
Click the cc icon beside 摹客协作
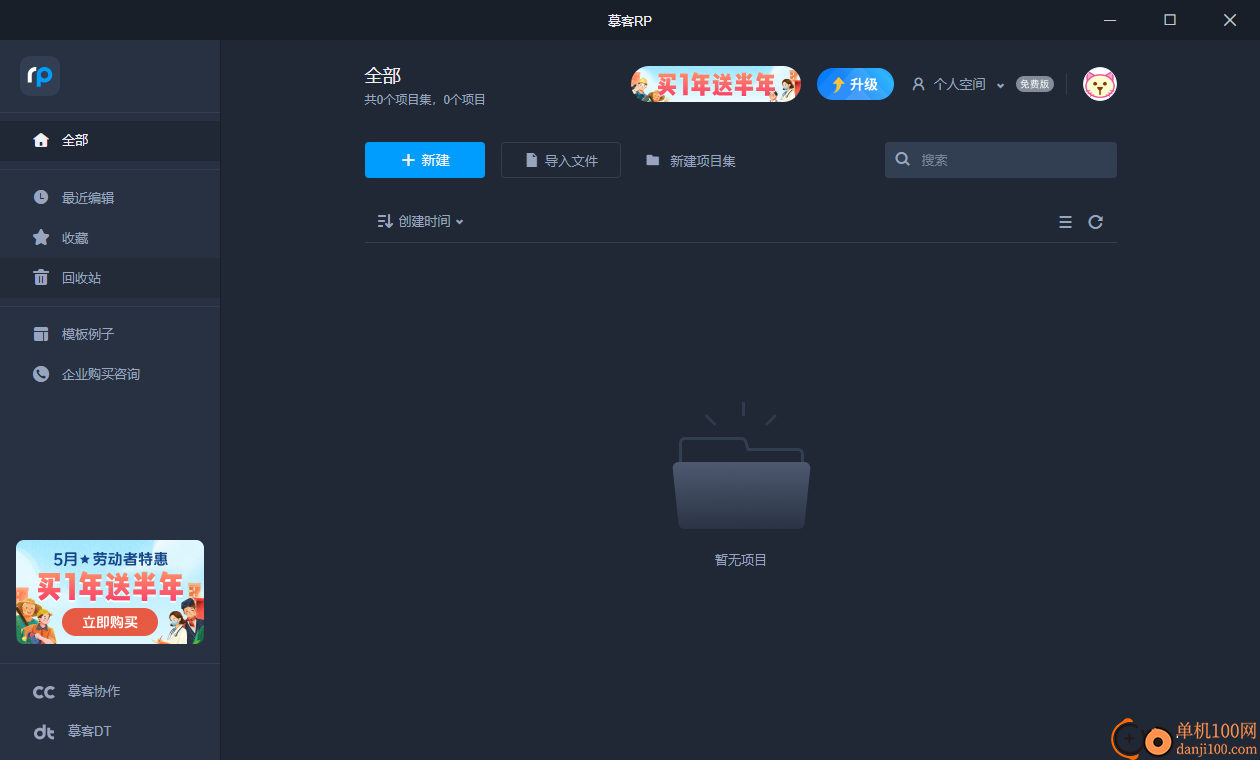[x=44, y=692]
